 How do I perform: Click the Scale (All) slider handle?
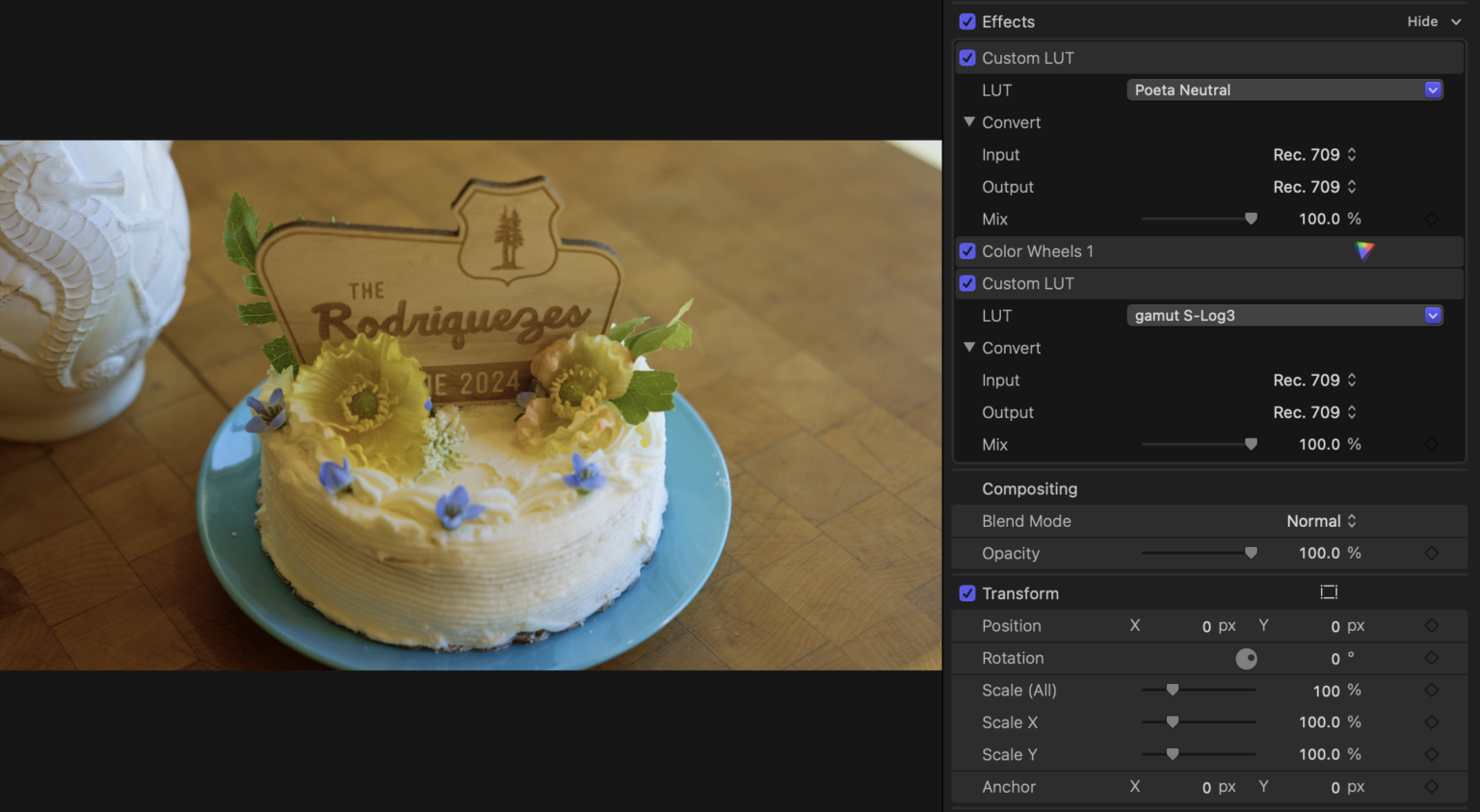1173,690
